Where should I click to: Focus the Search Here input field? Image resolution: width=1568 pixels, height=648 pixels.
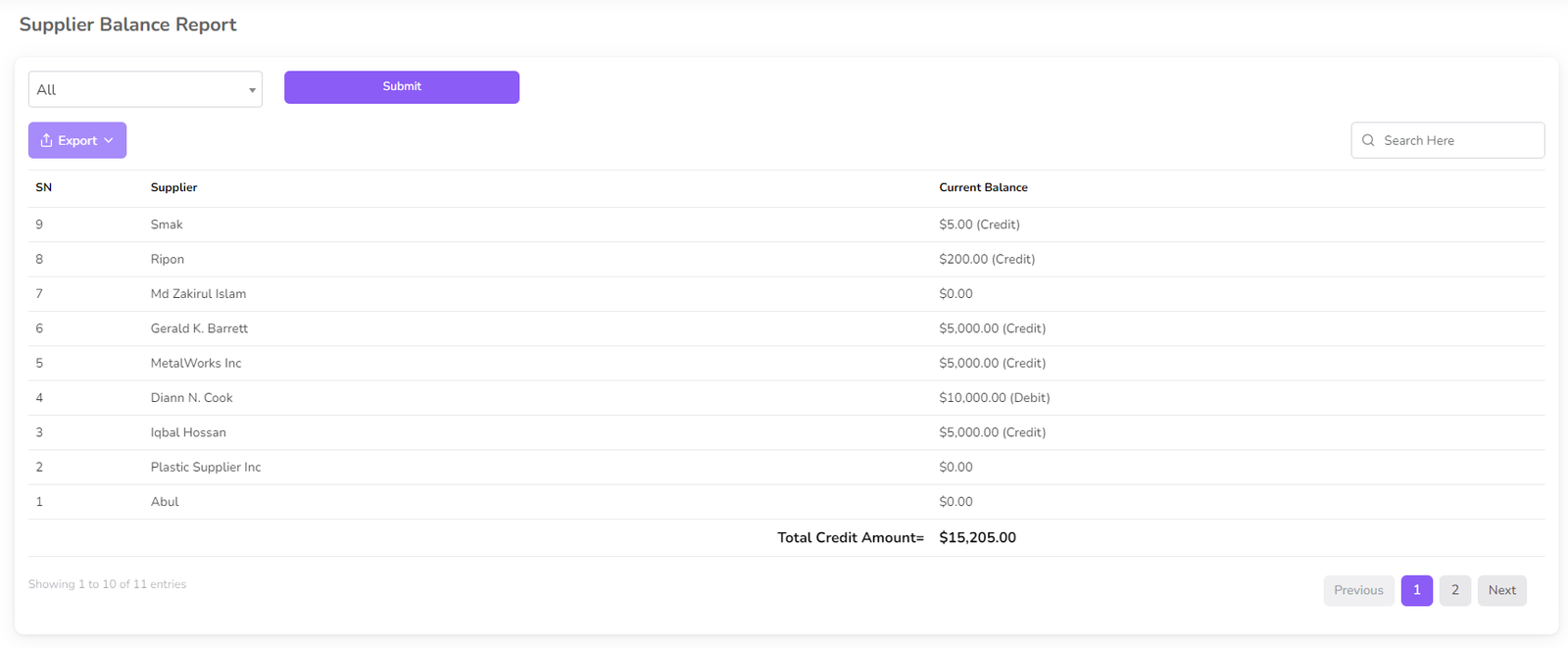(1457, 140)
